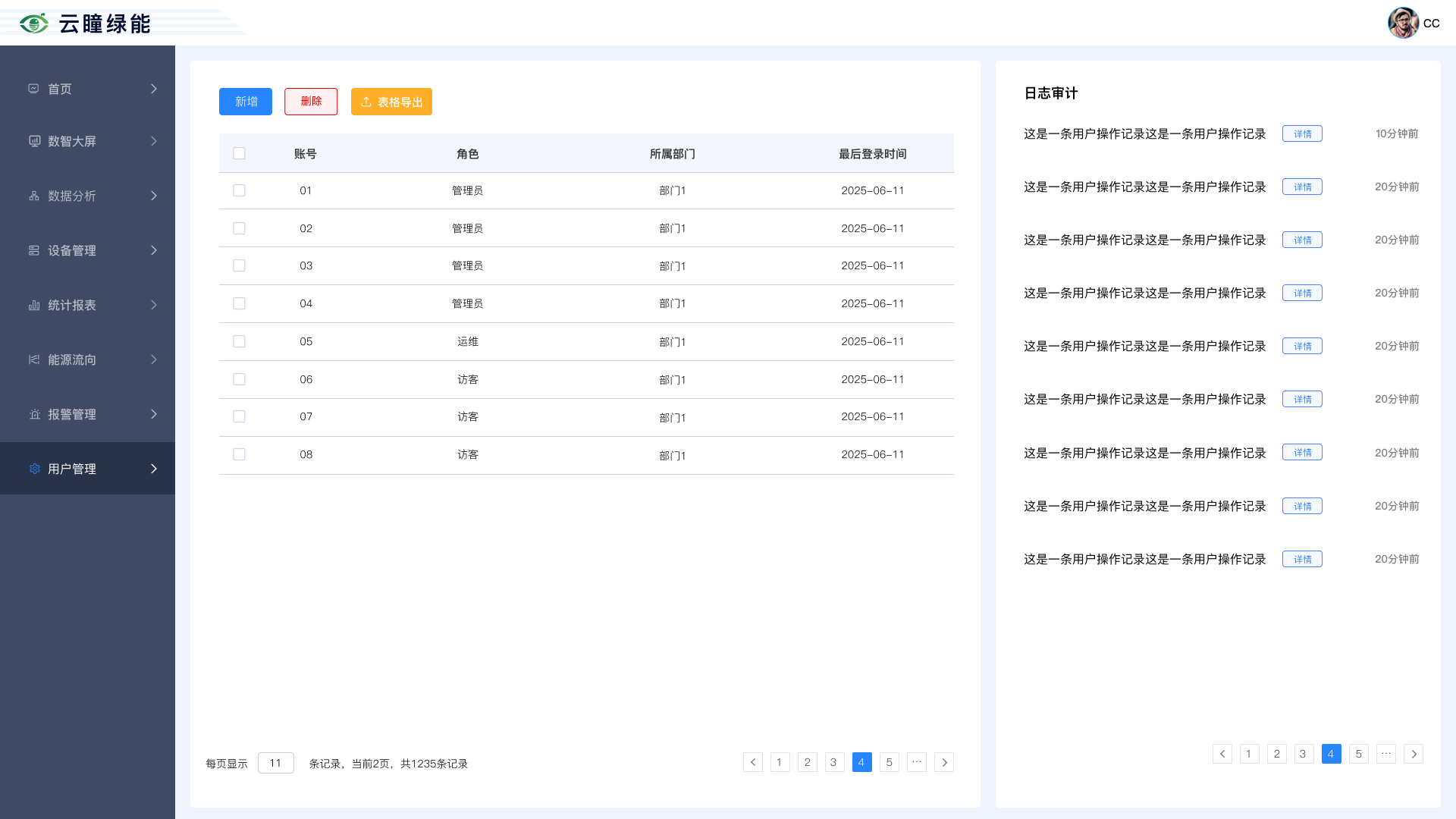Click the 能源流向 sidebar icon

(x=34, y=359)
